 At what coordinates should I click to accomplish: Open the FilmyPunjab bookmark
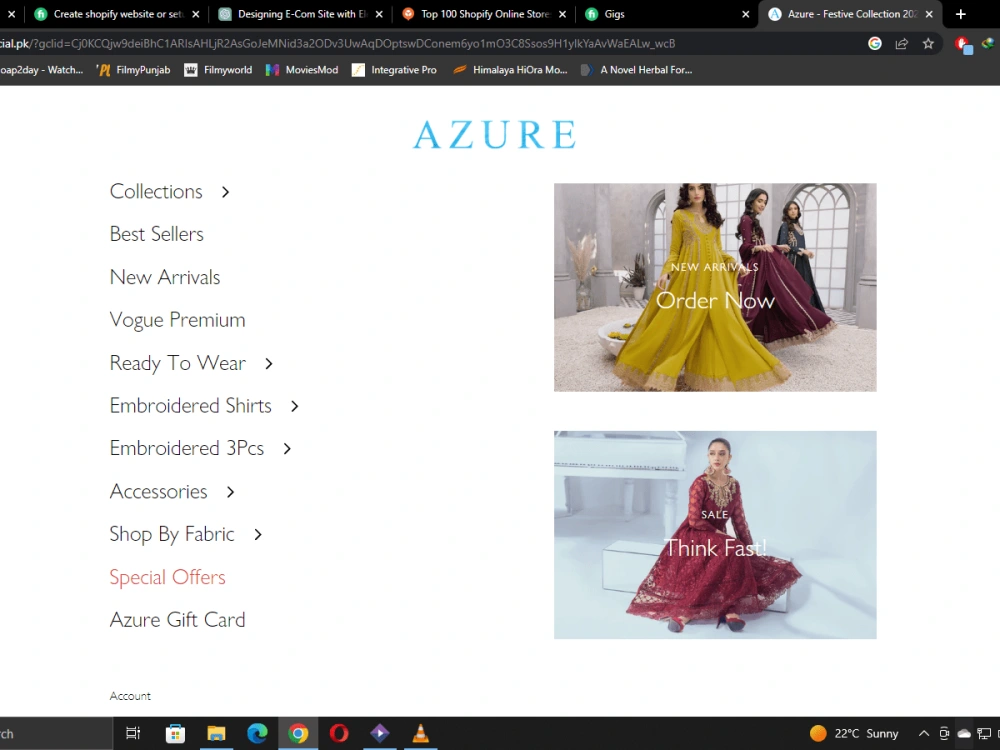pyautogui.click(x=134, y=70)
